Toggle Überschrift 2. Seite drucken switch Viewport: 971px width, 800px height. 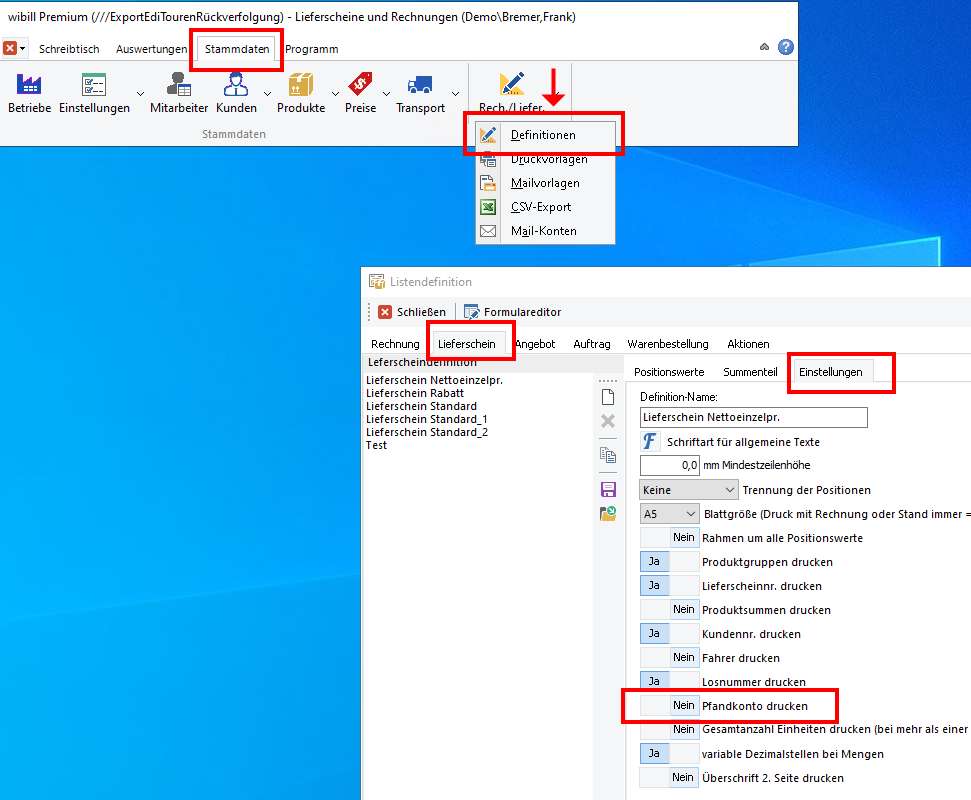(x=669, y=778)
